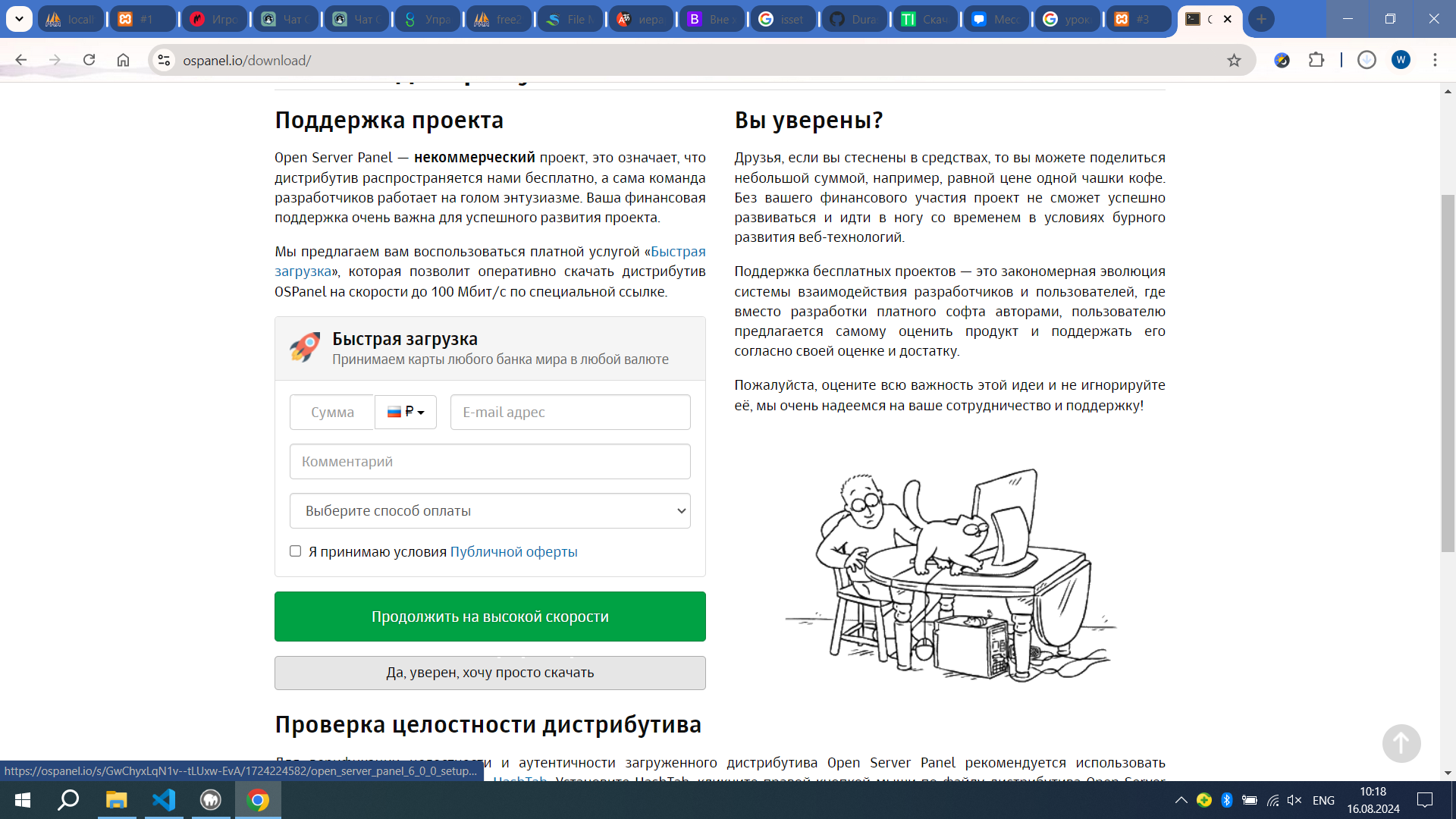Open the Chrome menu three dots
The height and width of the screenshot is (819, 1456).
[x=1435, y=60]
